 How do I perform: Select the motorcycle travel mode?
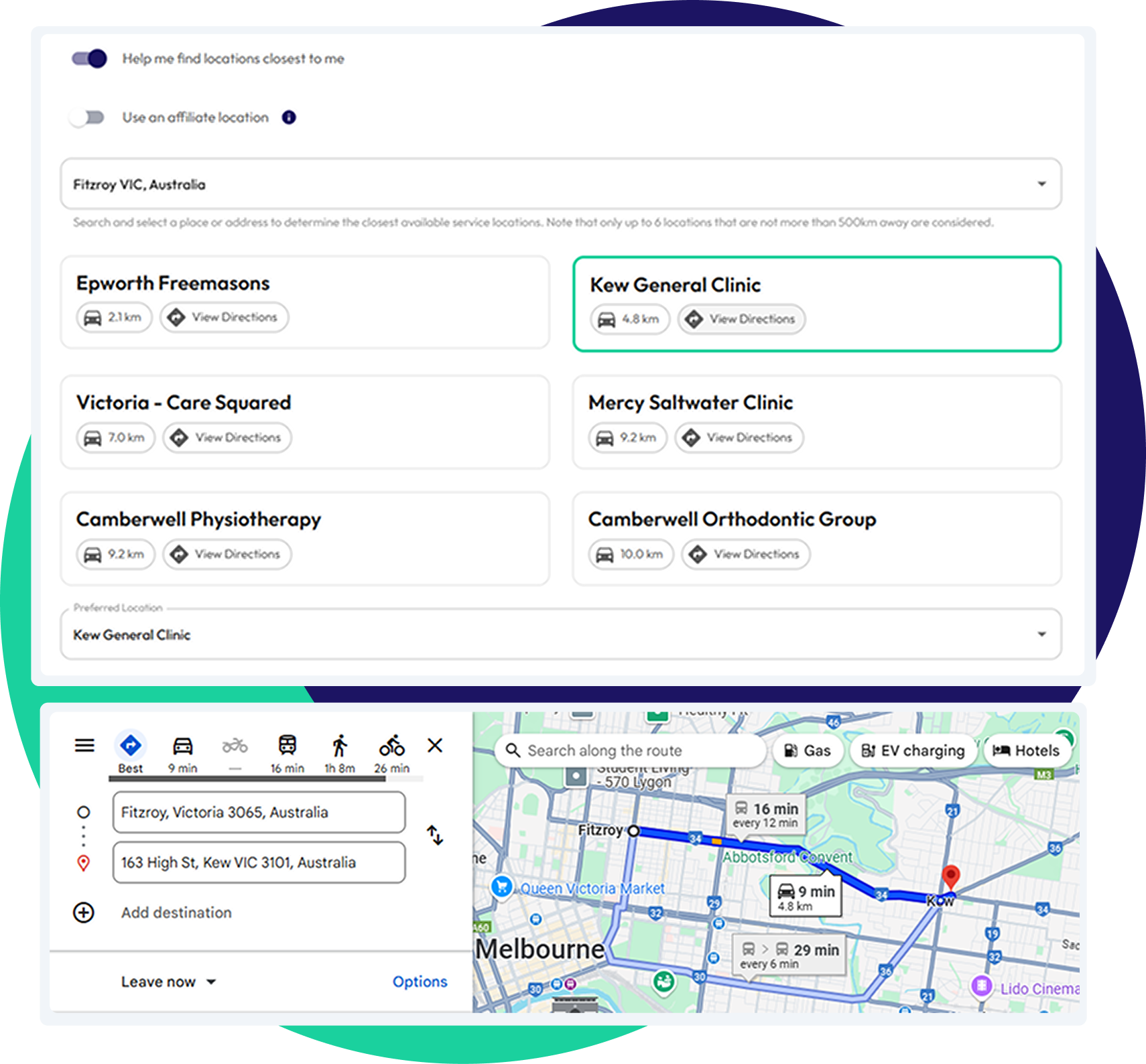point(235,752)
